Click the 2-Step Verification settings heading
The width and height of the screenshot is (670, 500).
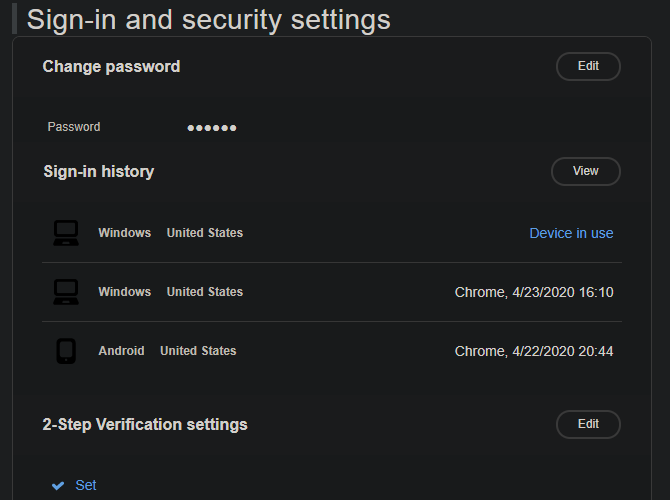pyautogui.click(x=145, y=425)
